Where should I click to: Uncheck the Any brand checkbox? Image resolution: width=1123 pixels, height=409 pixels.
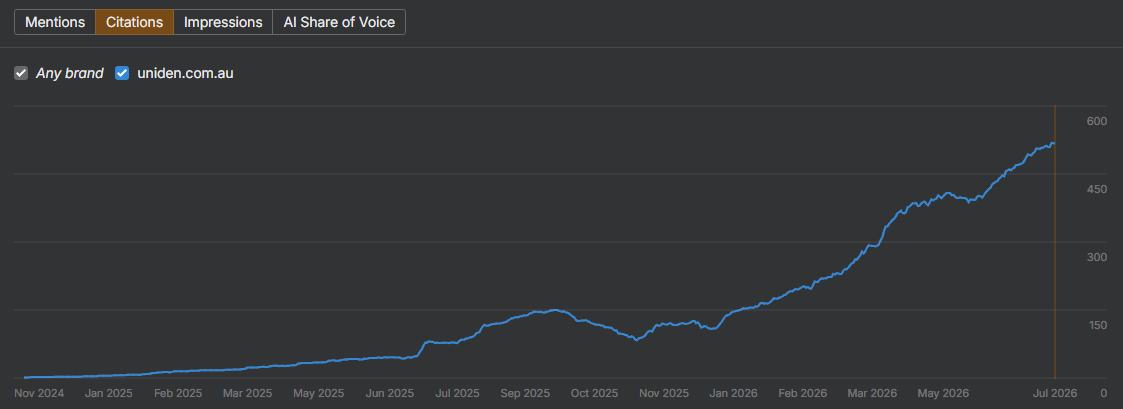pos(21,73)
